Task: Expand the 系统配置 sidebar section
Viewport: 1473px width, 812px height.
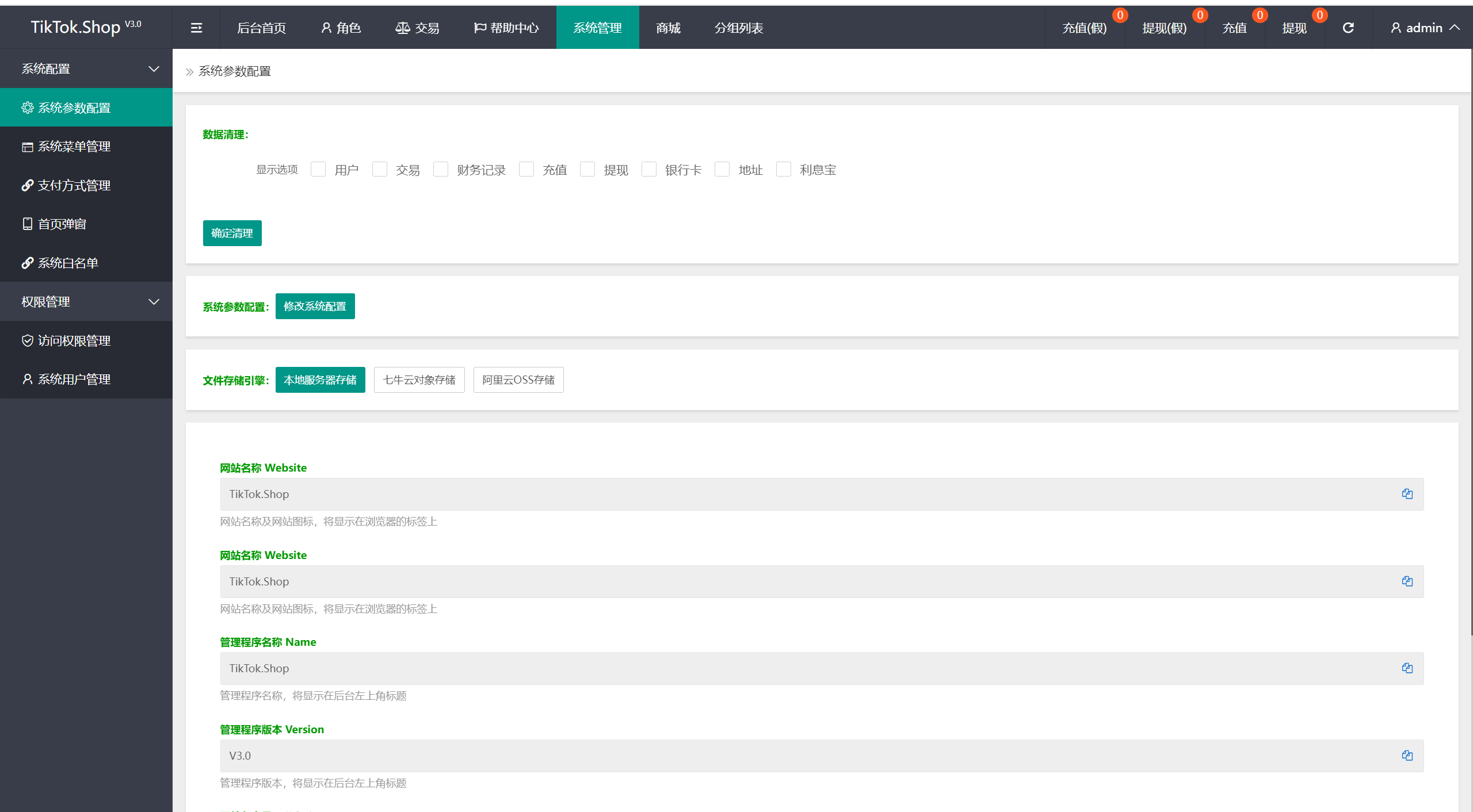Action: click(86, 68)
